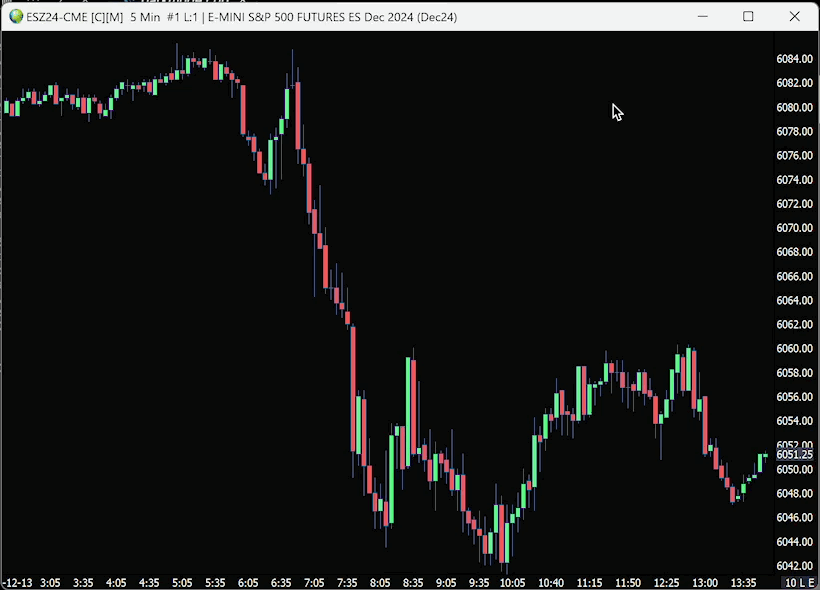Click the 6068.00 price axis label

[x=794, y=252]
